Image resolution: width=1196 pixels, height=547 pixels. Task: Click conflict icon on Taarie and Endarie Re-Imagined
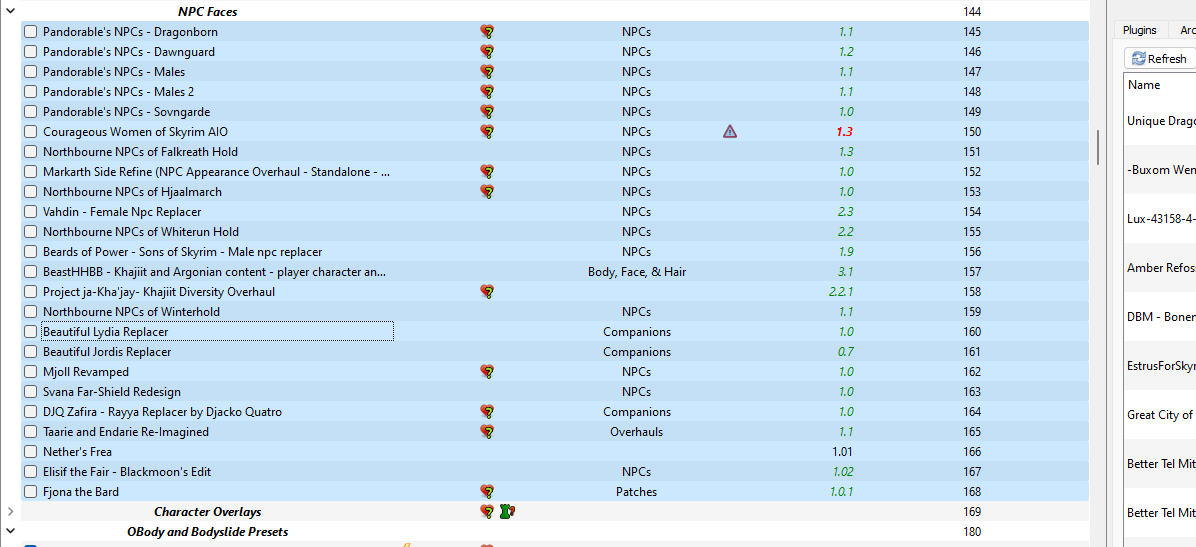pos(487,431)
